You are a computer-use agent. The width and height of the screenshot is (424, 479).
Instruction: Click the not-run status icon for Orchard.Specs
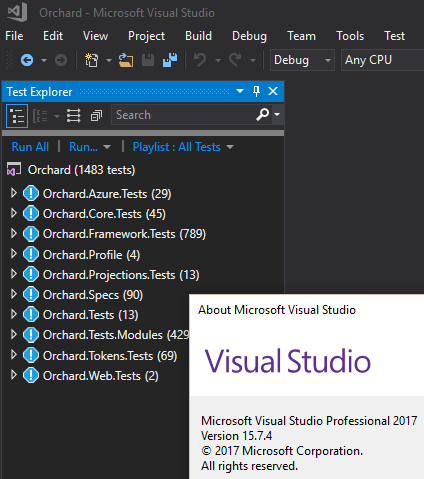click(31, 294)
